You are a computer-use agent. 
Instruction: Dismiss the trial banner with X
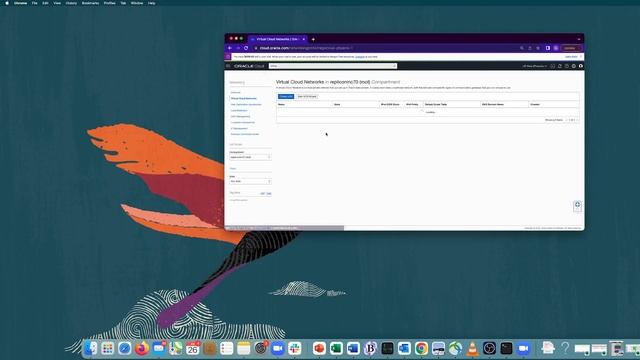[x=581, y=57]
